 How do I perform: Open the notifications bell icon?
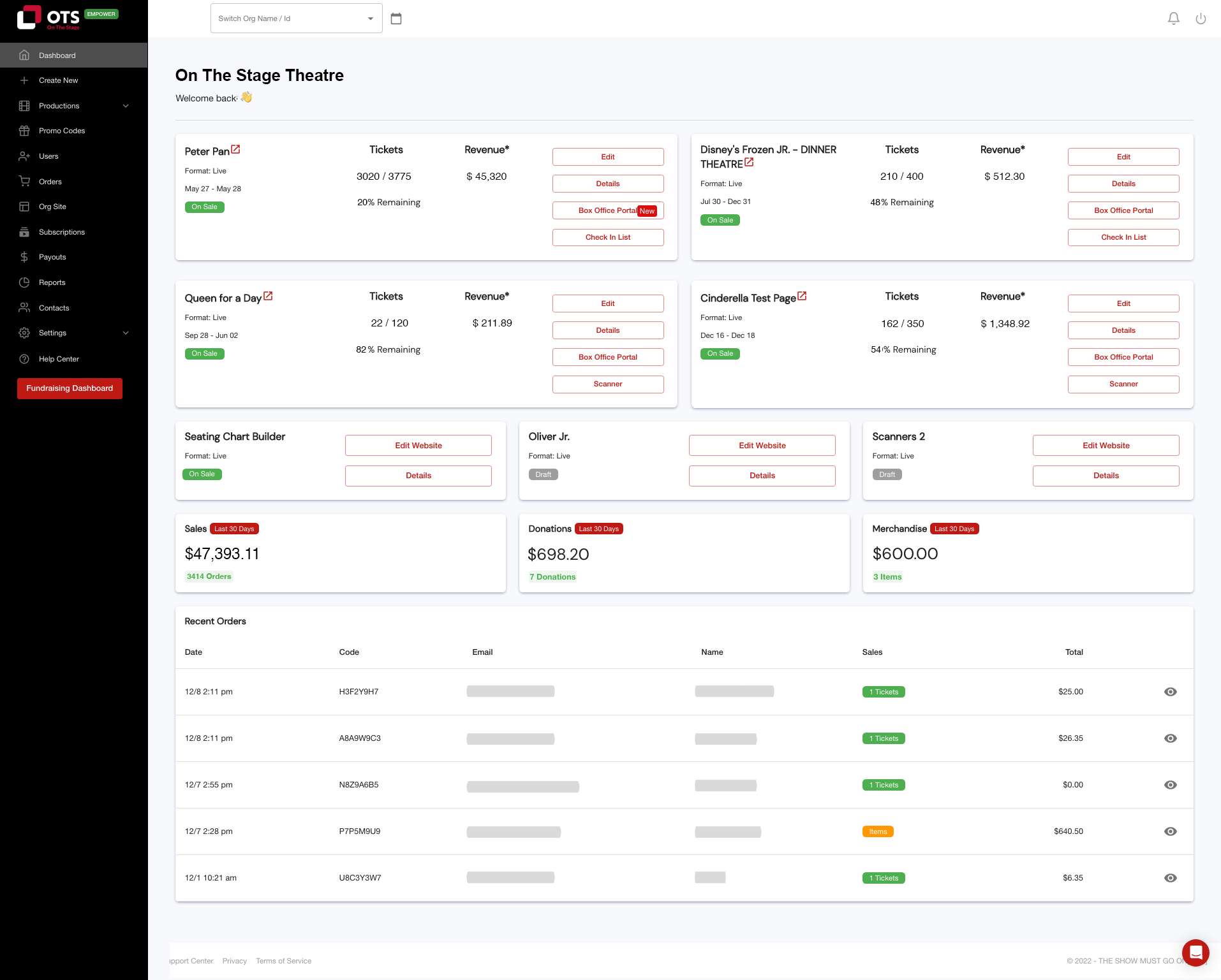coord(1174,18)
